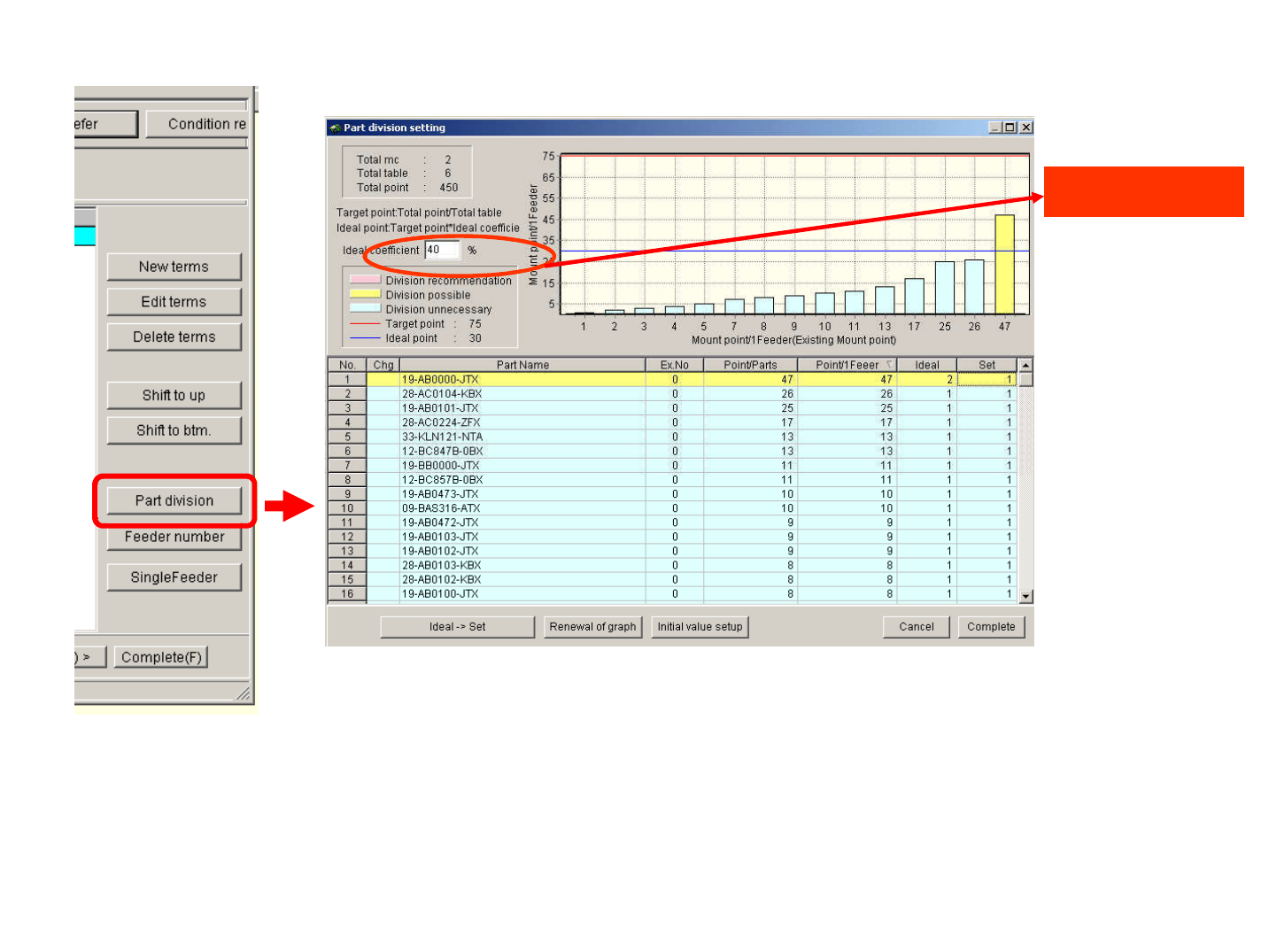The height and width of the screenshot is (952, 1269).
Task: Click the Initial value setup button
Action: 700,627
